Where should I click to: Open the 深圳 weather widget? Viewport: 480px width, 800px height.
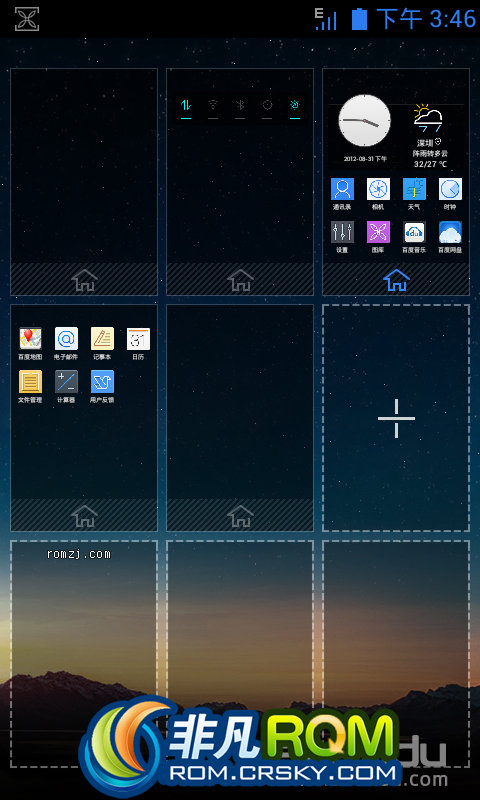(430, 136)
